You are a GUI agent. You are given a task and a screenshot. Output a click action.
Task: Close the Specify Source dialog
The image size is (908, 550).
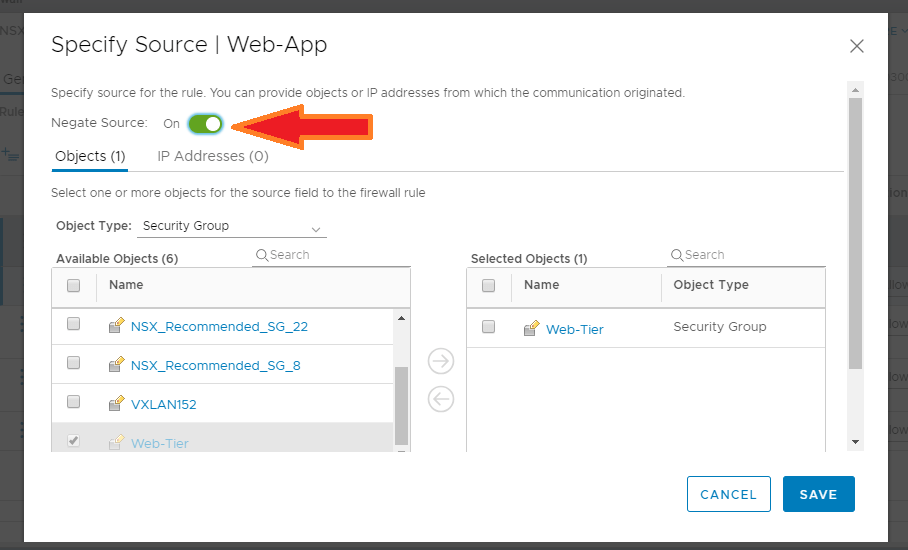[856, 46]
